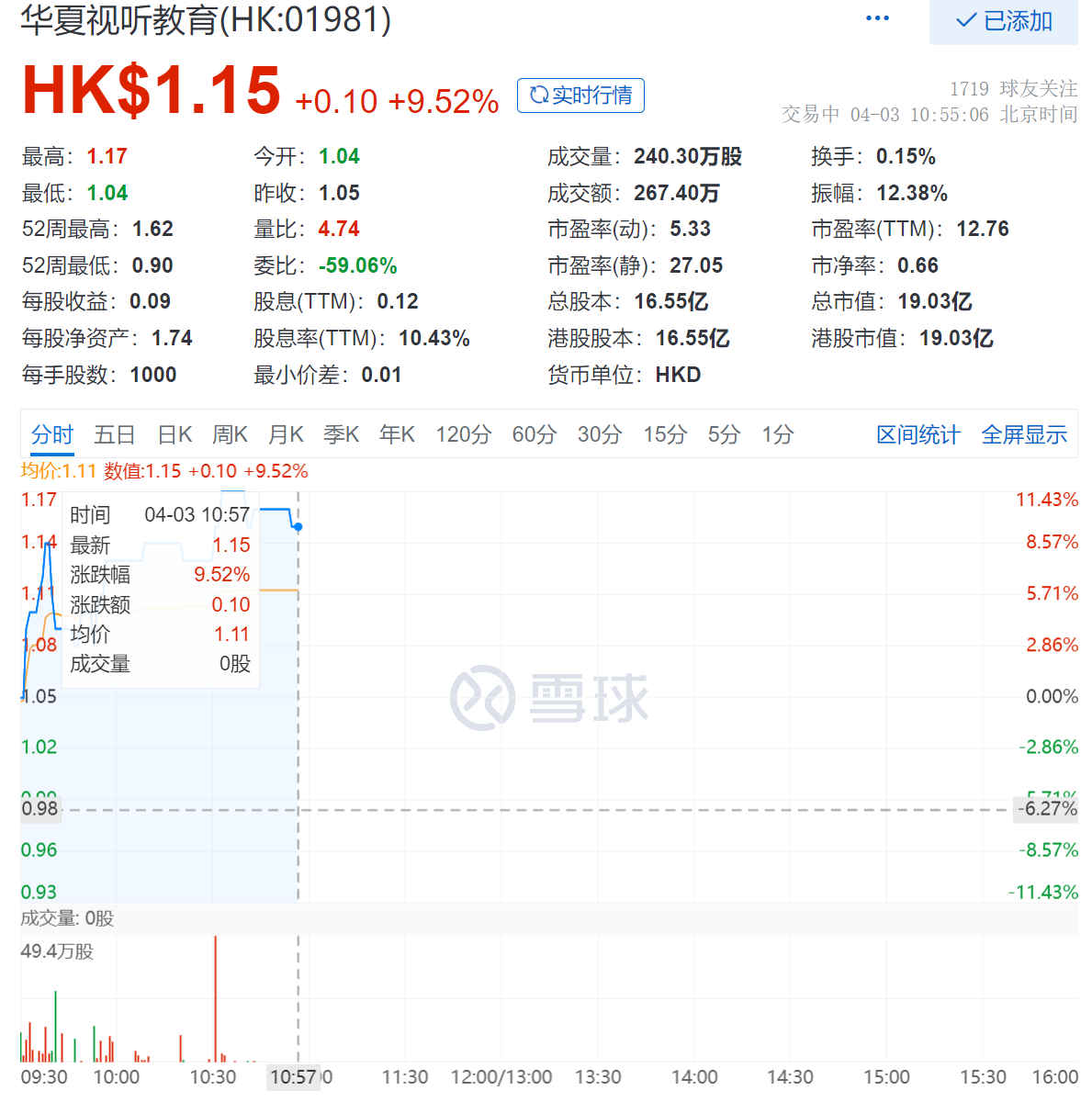Open the 区间统计 link
1092x1102 pixels.
coord(918,434)
